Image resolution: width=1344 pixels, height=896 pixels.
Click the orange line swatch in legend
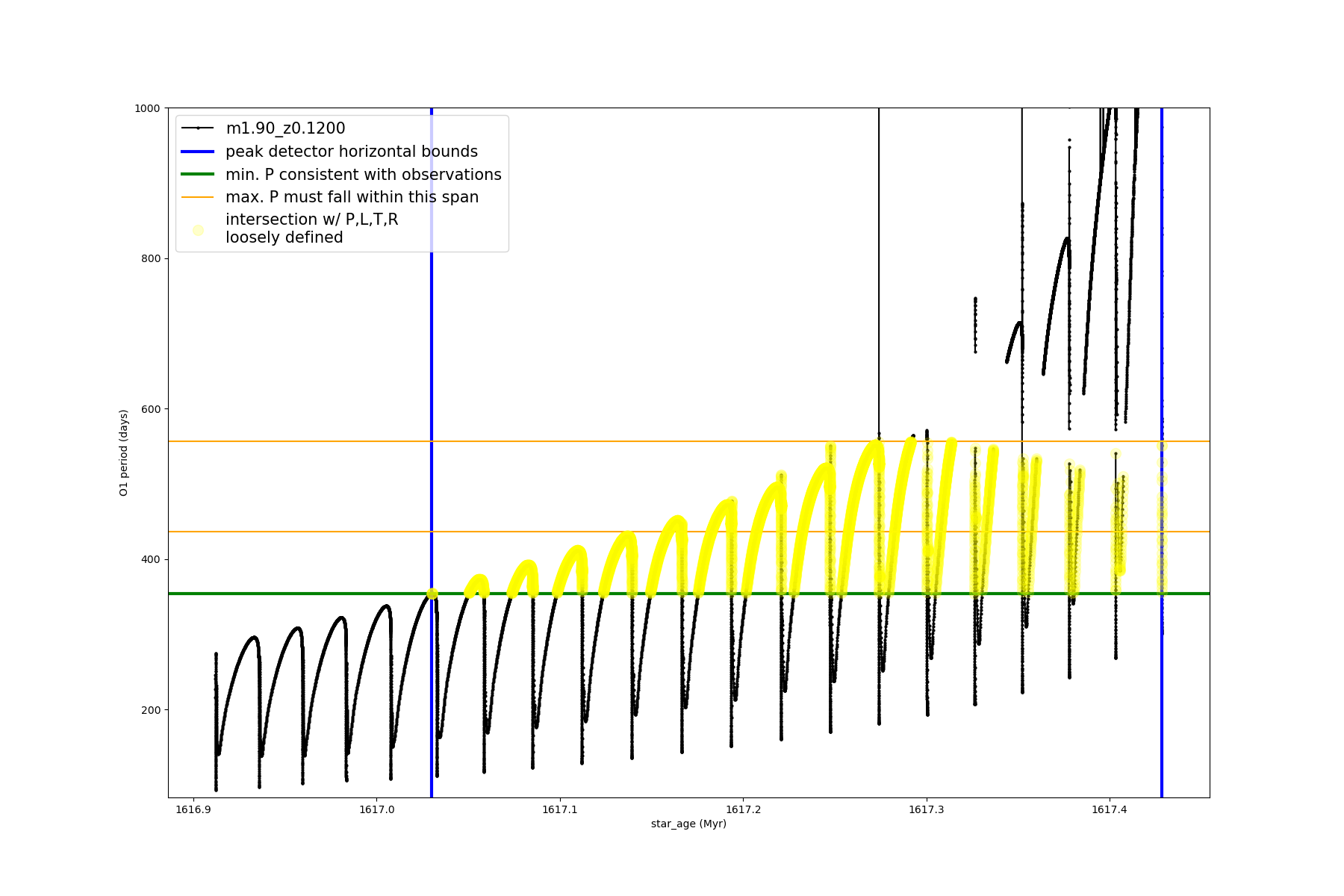[198, 197]
